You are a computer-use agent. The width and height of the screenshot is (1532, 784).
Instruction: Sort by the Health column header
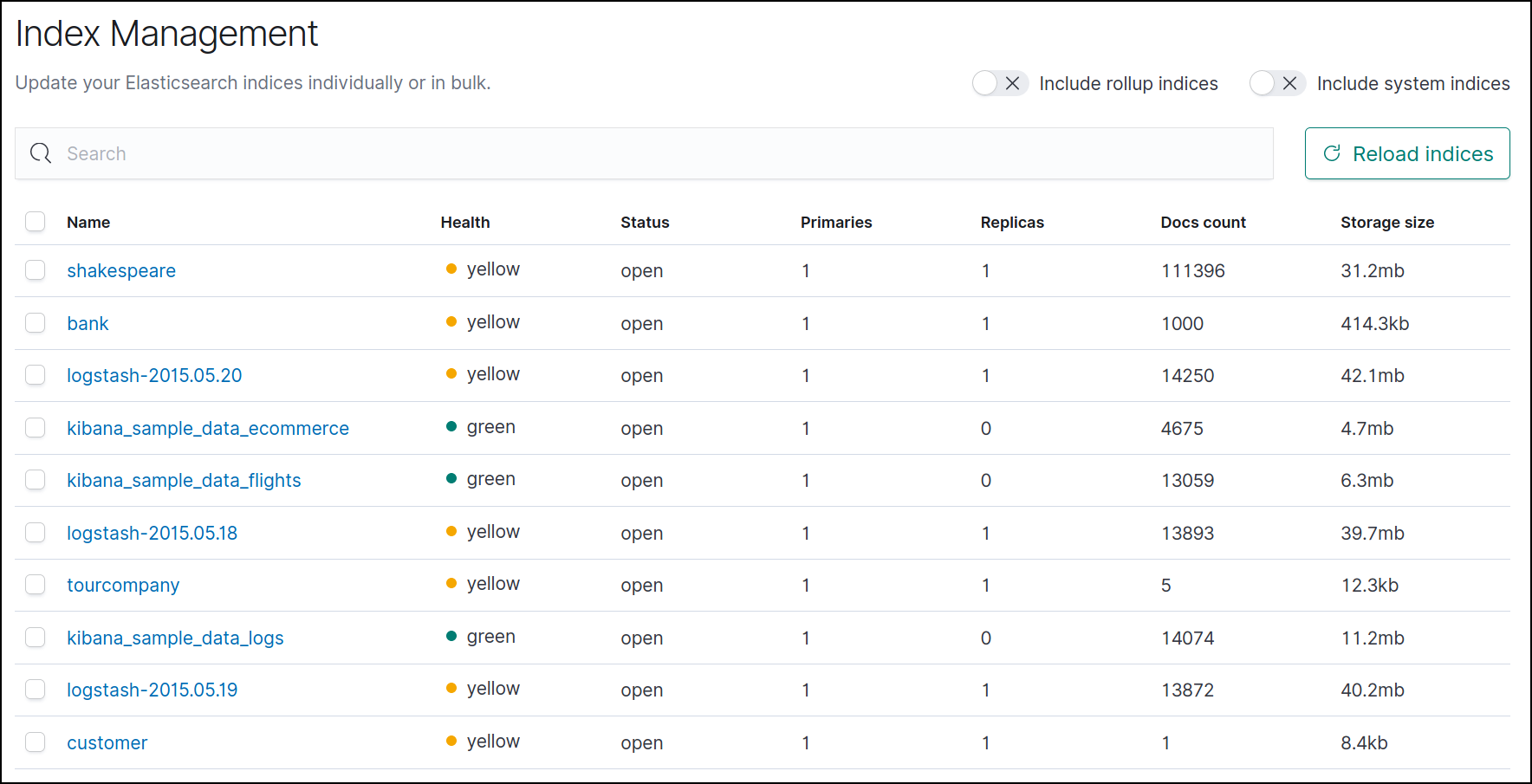tap(465, 223)
